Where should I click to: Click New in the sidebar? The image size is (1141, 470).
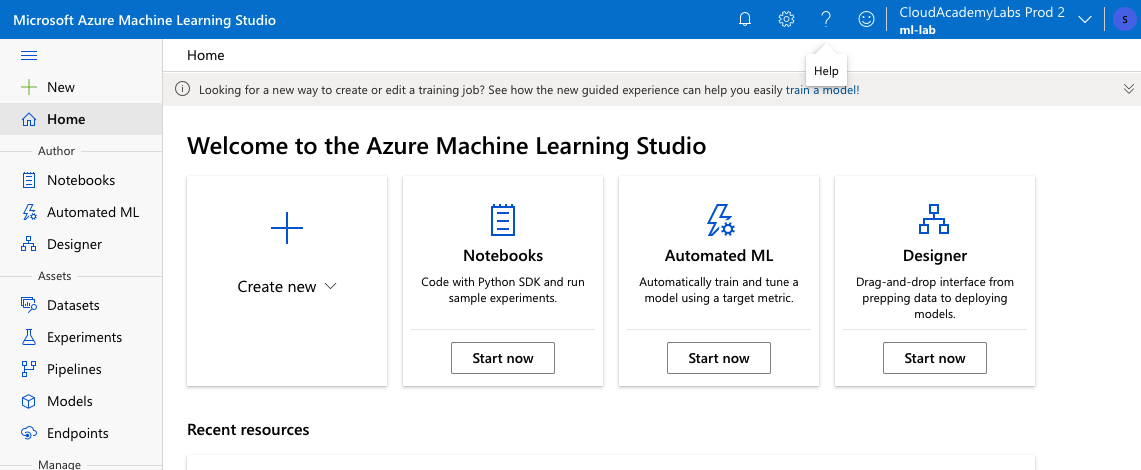[61, 87]
